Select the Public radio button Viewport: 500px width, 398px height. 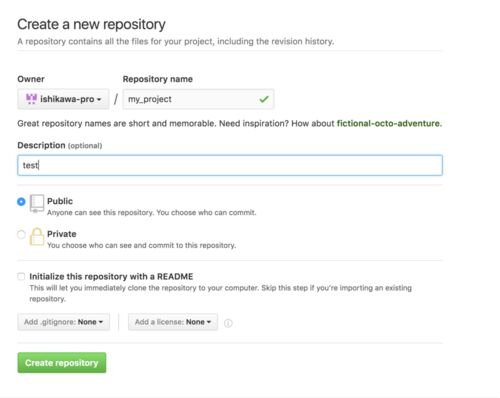[21, 202]
